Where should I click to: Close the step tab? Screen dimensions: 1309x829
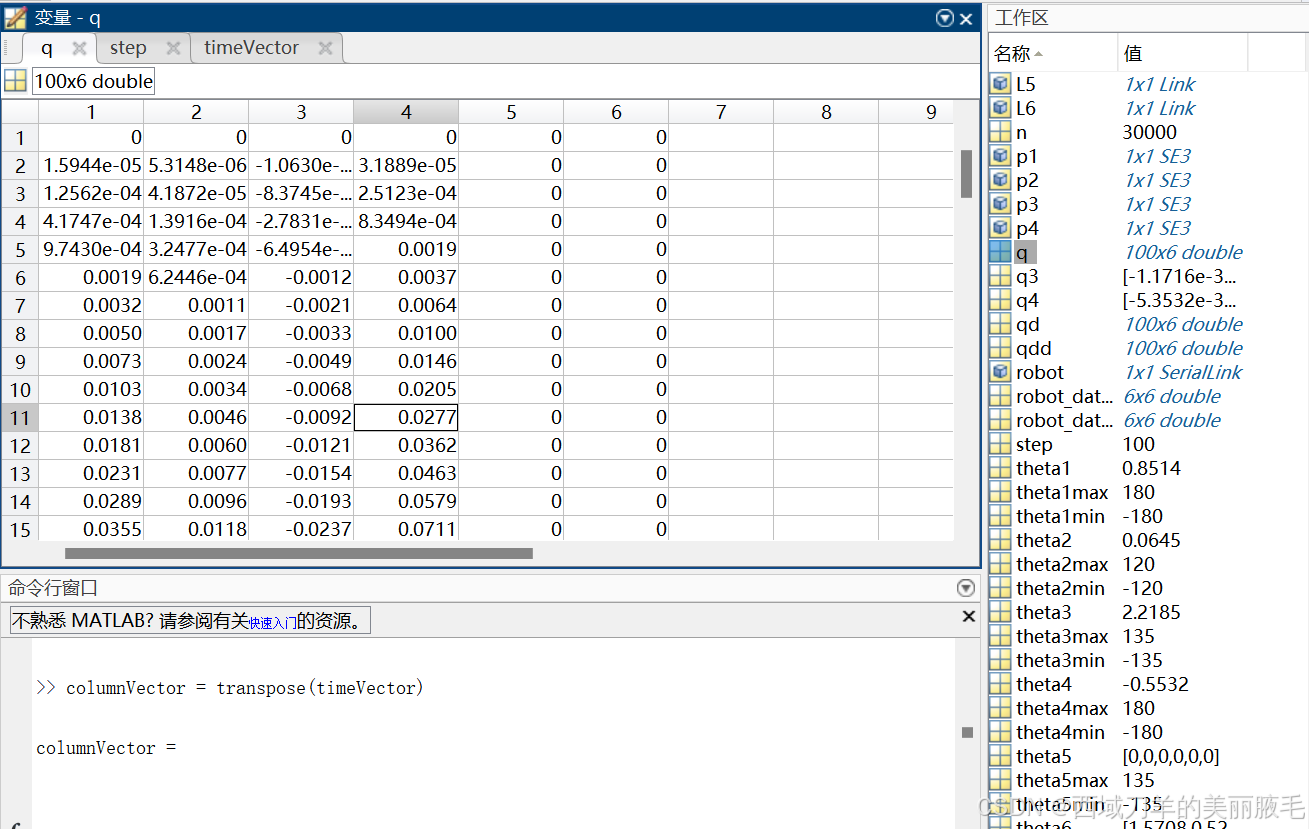pos(173,48)
